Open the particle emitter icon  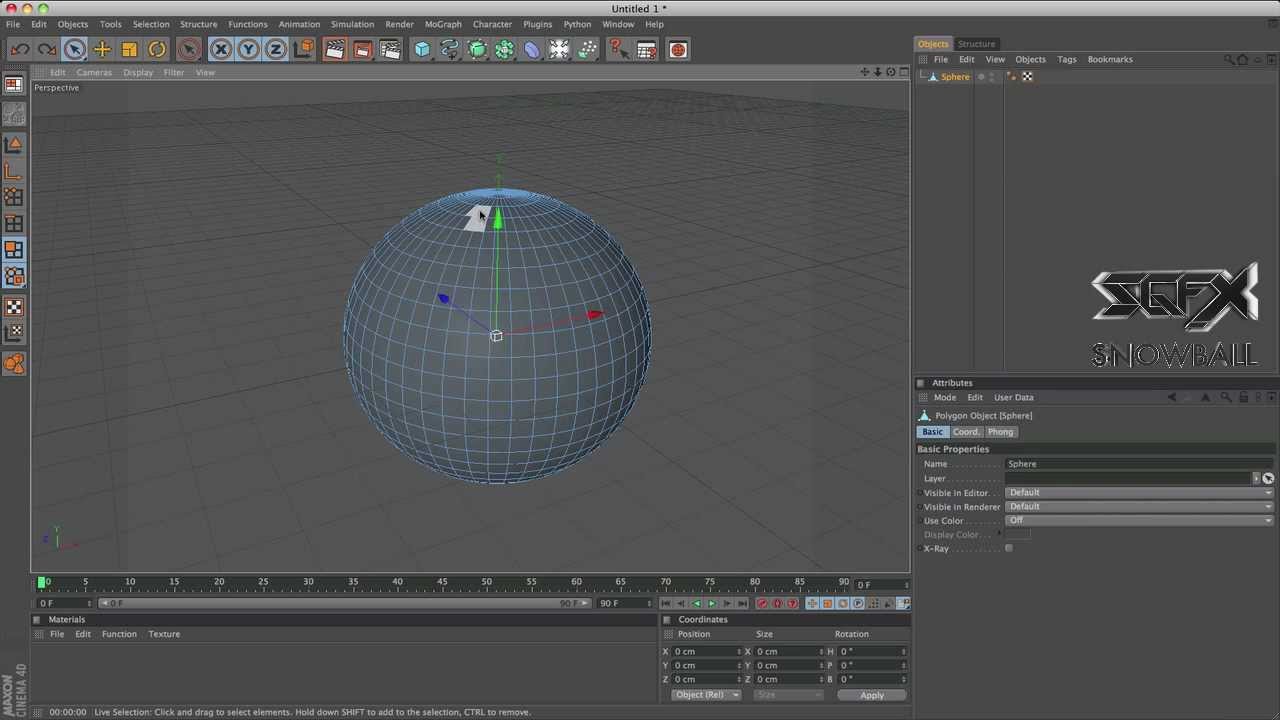[587, 49]
